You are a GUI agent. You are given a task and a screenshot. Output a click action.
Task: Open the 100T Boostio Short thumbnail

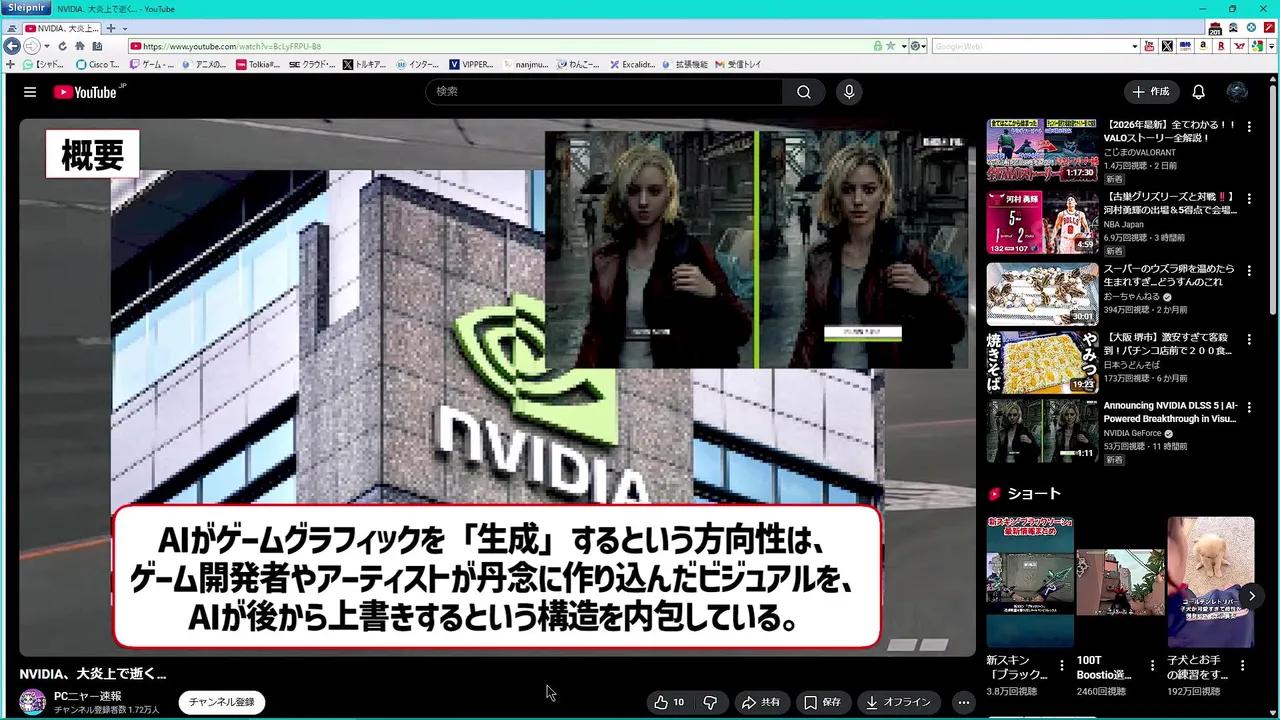coord(1120,582)
